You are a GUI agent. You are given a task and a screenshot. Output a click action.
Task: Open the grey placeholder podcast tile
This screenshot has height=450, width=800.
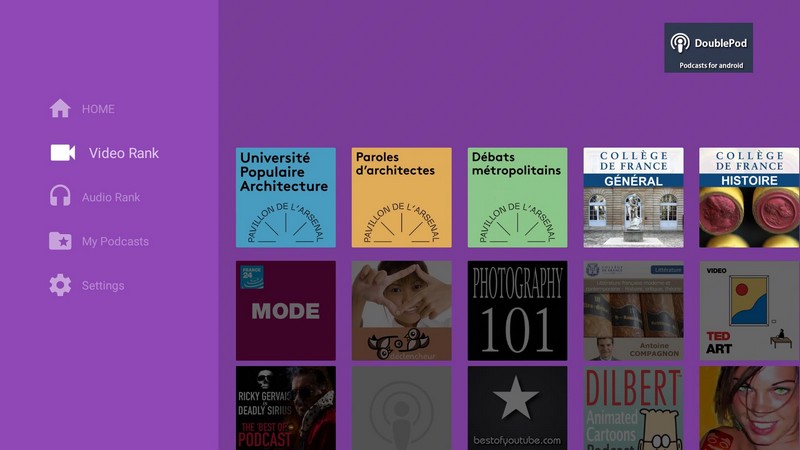(402, 408)
